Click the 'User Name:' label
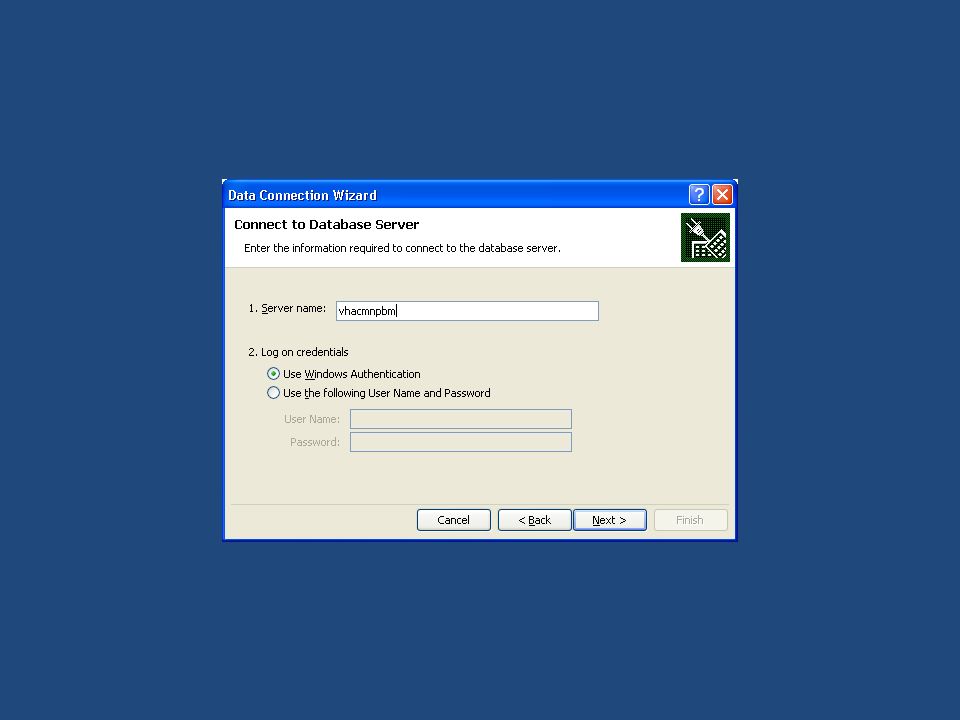Image resolution: width=960 pixels, height=720 pixels. click(x=312, y=419)
